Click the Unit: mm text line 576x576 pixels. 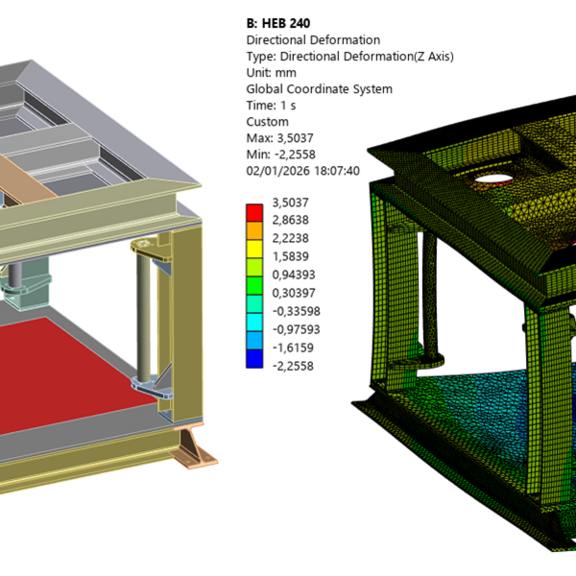pyautogui.click(x=271, y=73)
